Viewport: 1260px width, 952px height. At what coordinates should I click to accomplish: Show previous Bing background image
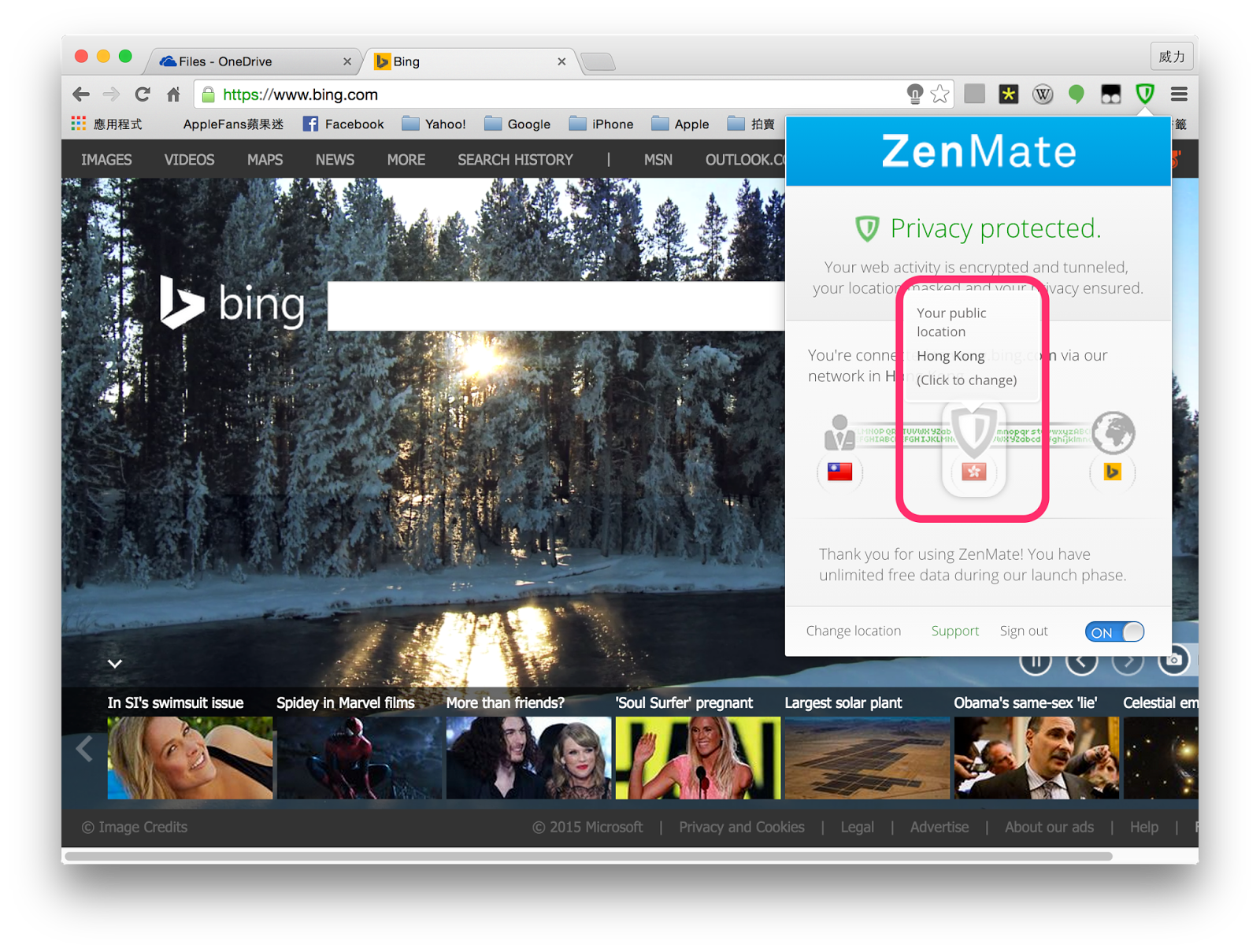coord(1081,661)
